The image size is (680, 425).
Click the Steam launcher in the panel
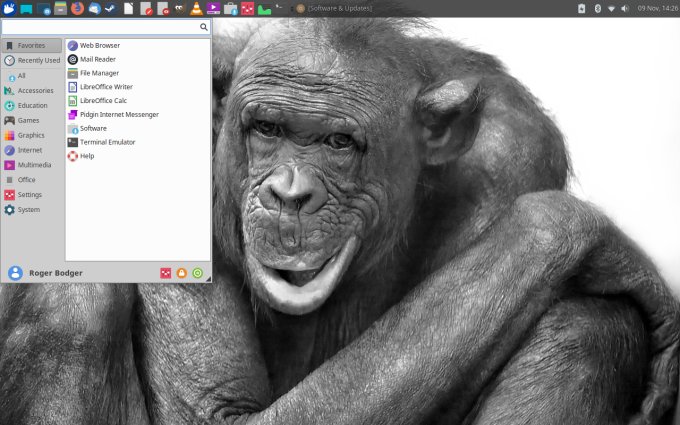pos(109,8)
